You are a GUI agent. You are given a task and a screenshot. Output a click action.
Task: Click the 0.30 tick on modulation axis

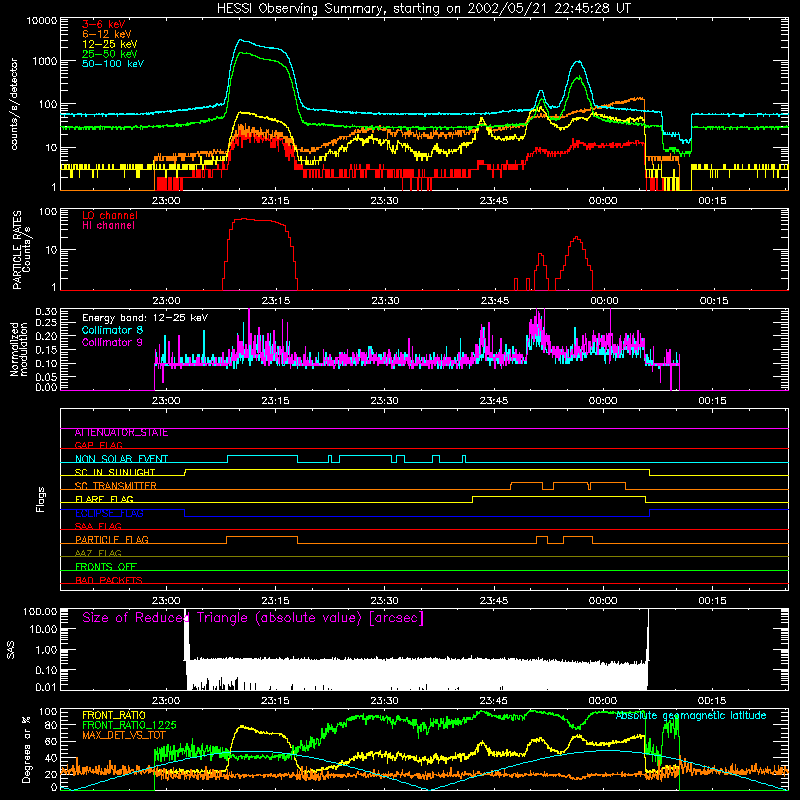tap(46, 311)
